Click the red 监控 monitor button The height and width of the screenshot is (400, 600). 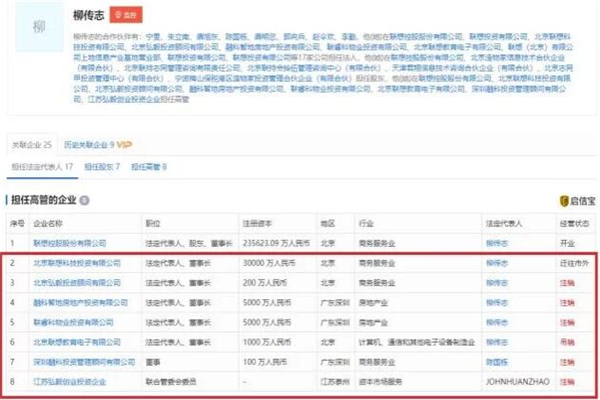(126, 15)
